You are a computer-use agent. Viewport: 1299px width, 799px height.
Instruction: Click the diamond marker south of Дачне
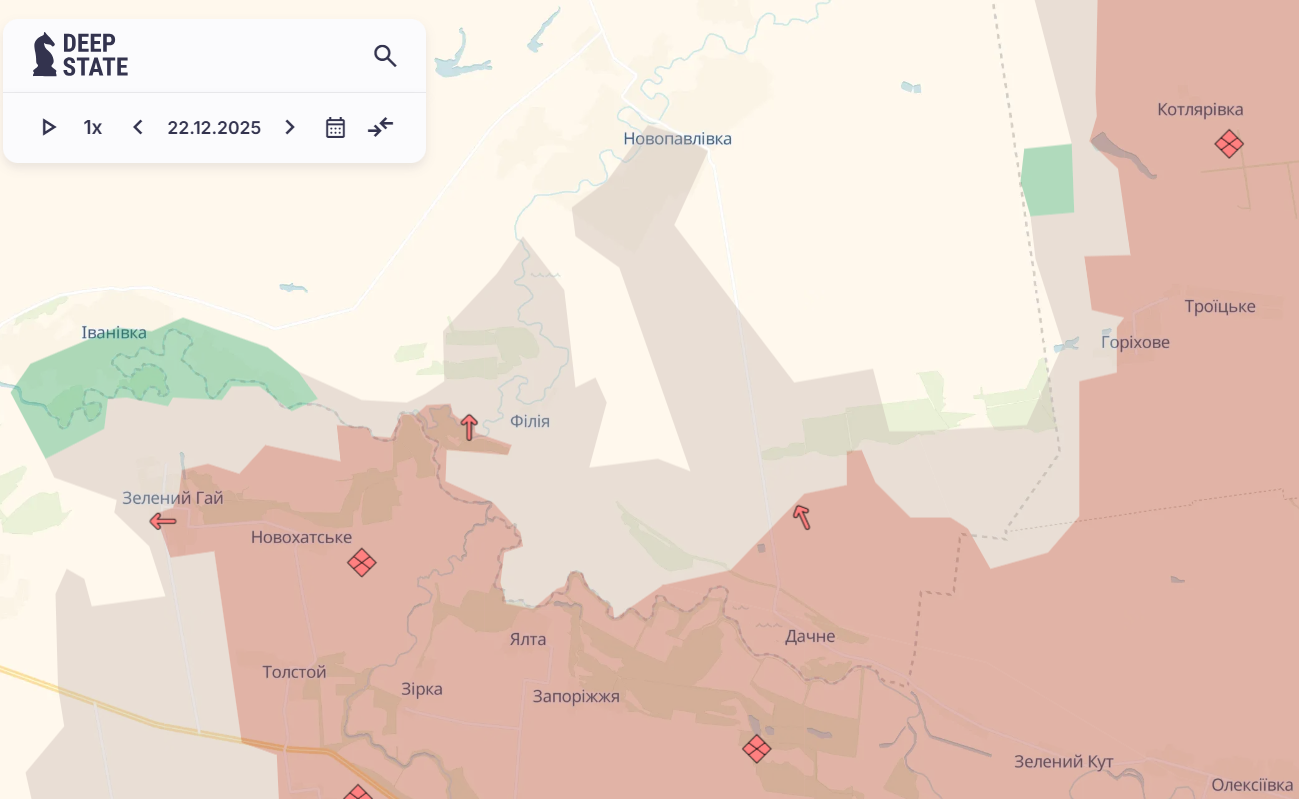click(757, 748)
